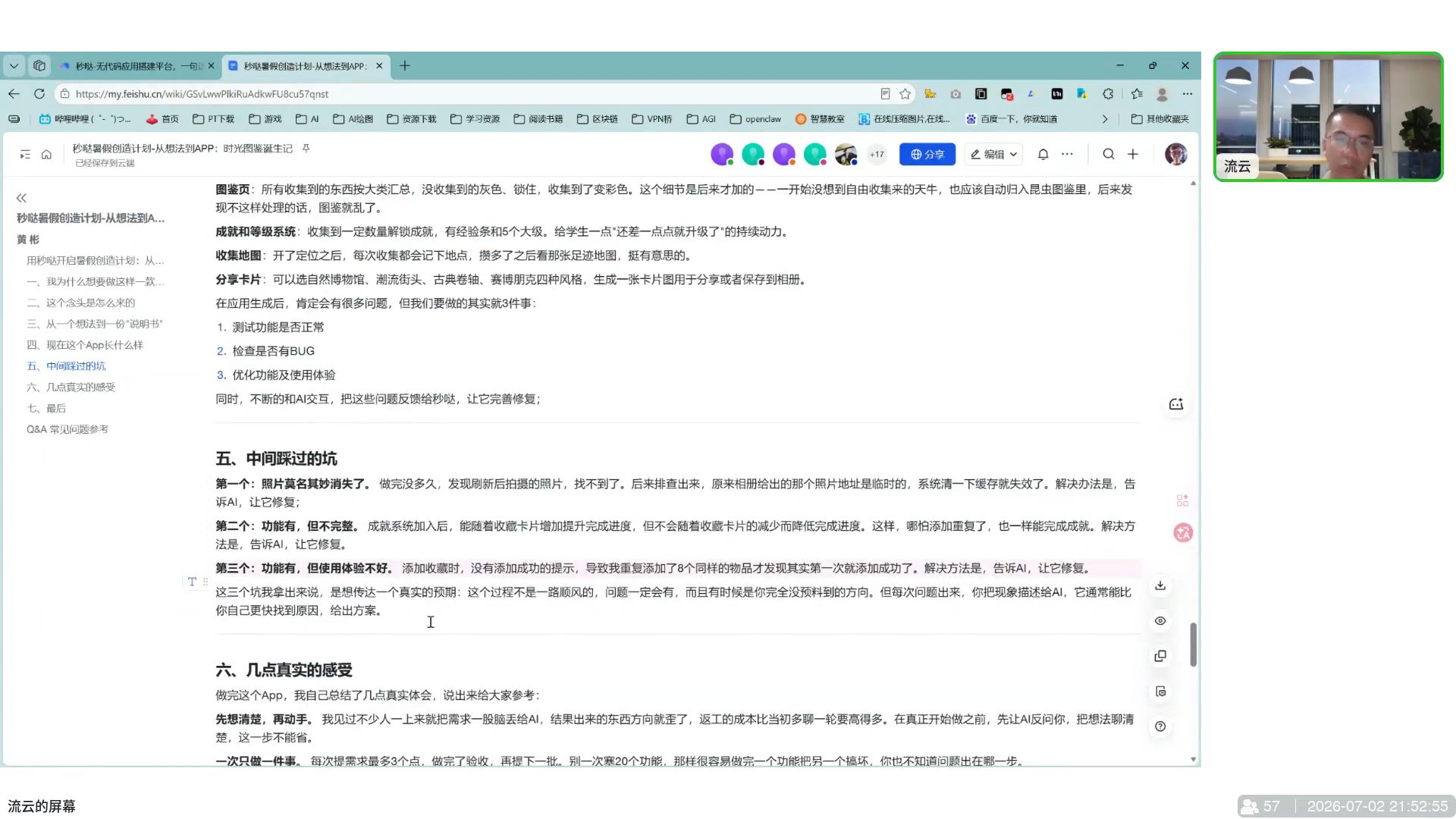
Task: Go to wiki home icon
Action: (46, 155)
